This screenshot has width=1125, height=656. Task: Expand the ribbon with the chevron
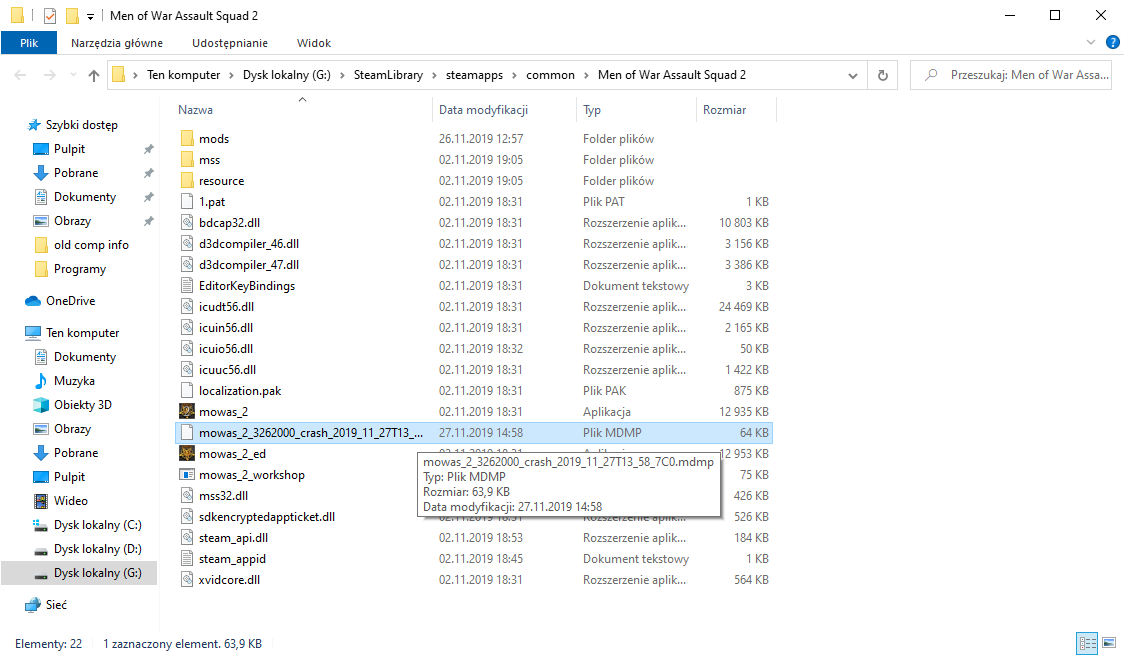1091,42
